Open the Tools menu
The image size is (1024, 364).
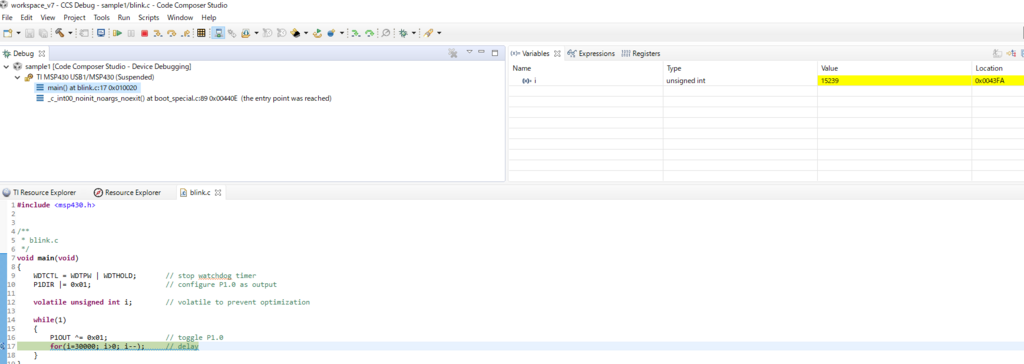(x=101, y=18)
